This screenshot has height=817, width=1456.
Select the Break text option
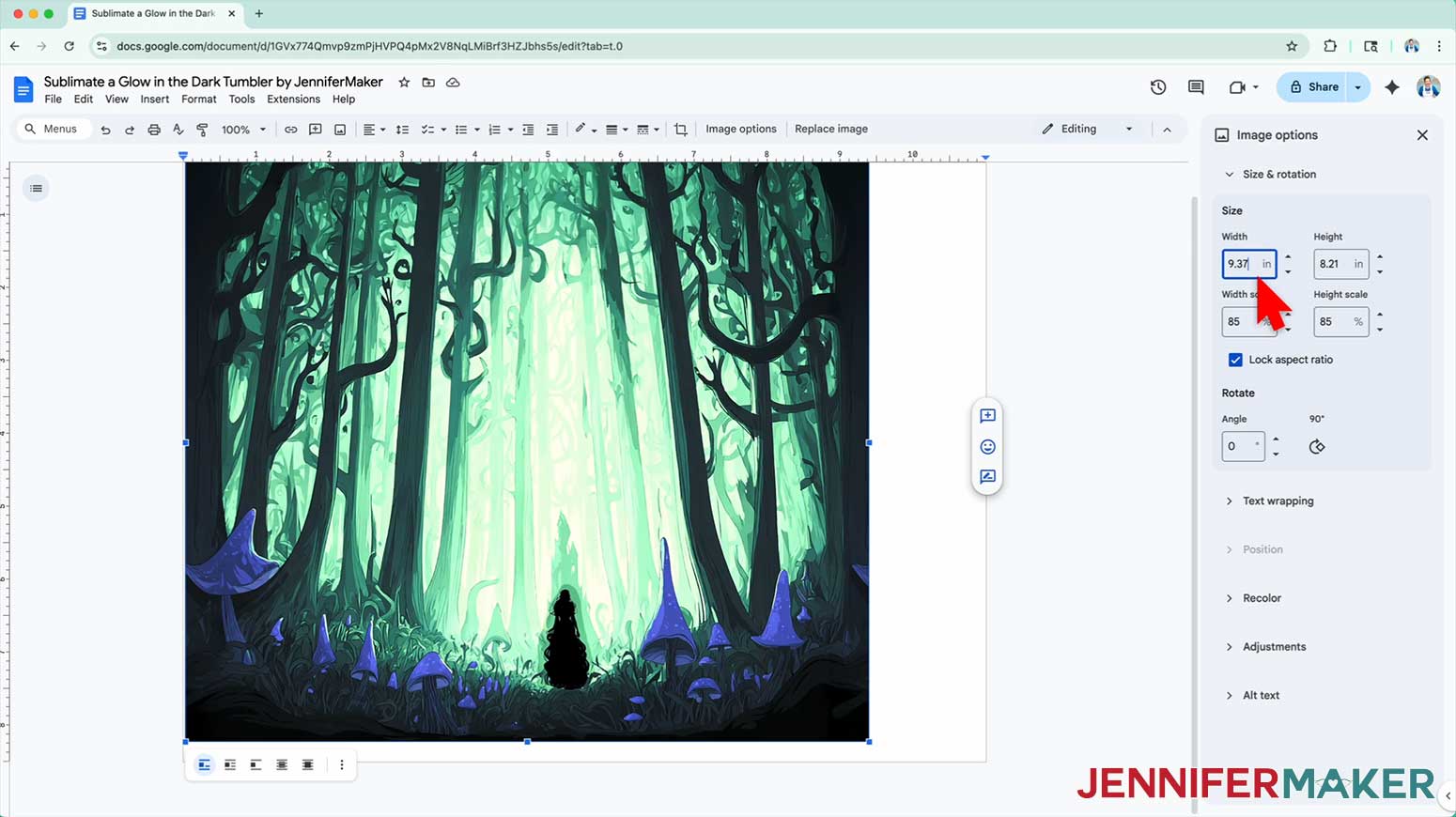(x=256, y=765)
